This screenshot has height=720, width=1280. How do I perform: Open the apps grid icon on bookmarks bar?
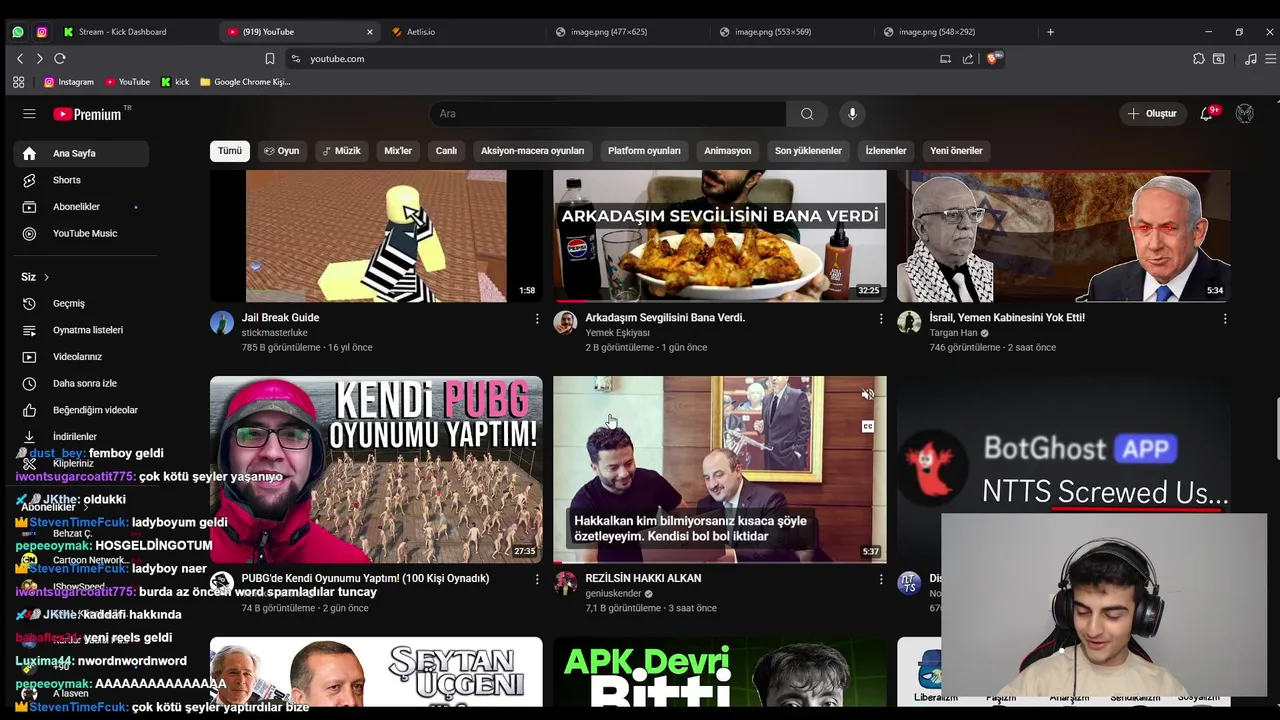18,82
